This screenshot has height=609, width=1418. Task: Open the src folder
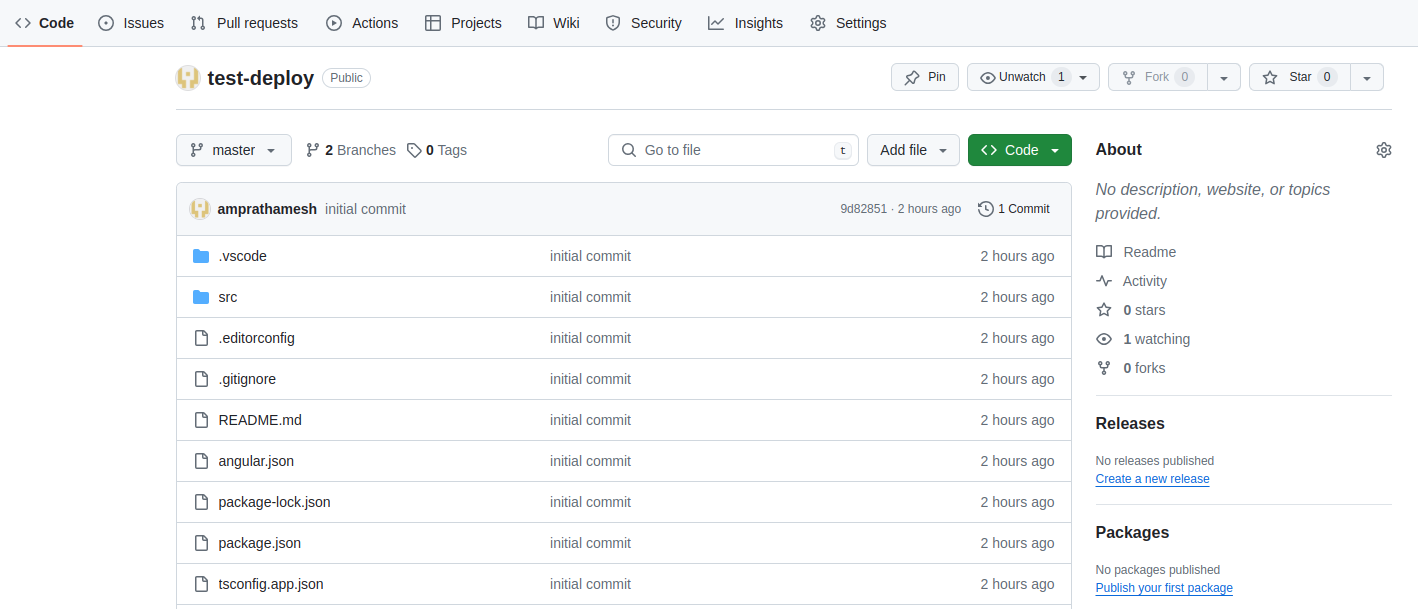coord(227,296)
